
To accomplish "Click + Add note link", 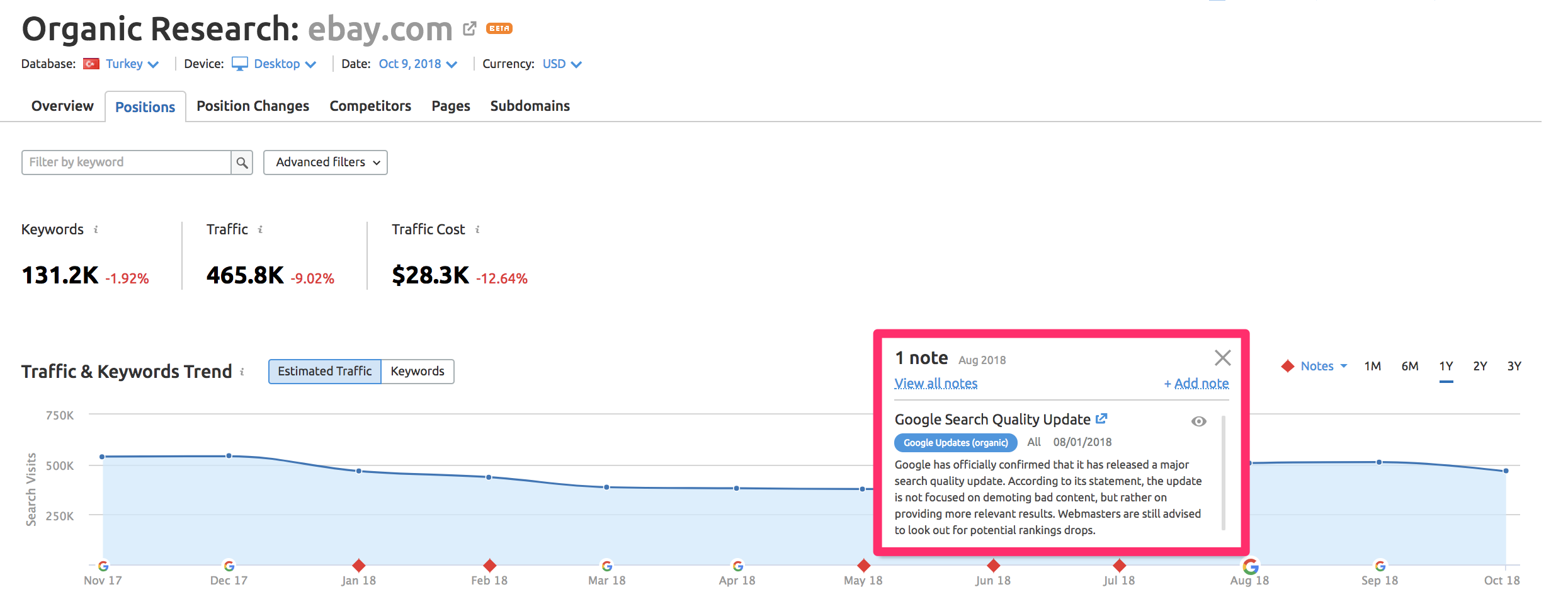I will point(1196,384).
